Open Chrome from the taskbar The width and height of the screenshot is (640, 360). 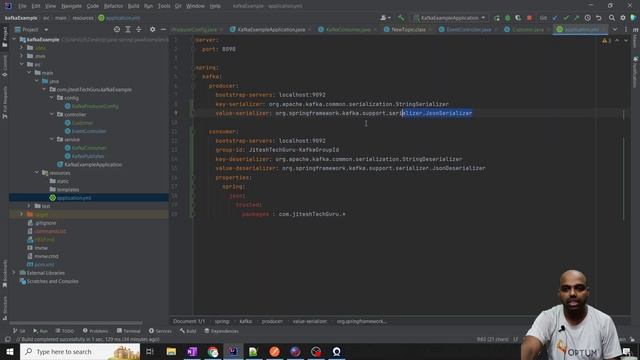(213, 351)
